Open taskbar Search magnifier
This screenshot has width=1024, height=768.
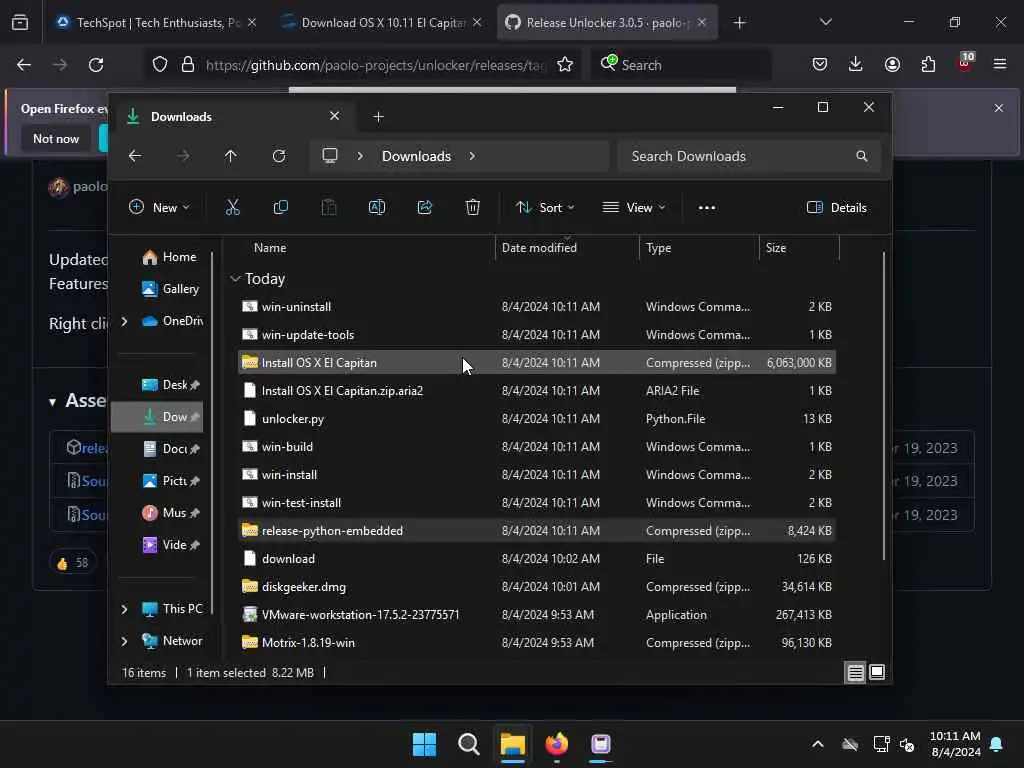tap(468, 744)
